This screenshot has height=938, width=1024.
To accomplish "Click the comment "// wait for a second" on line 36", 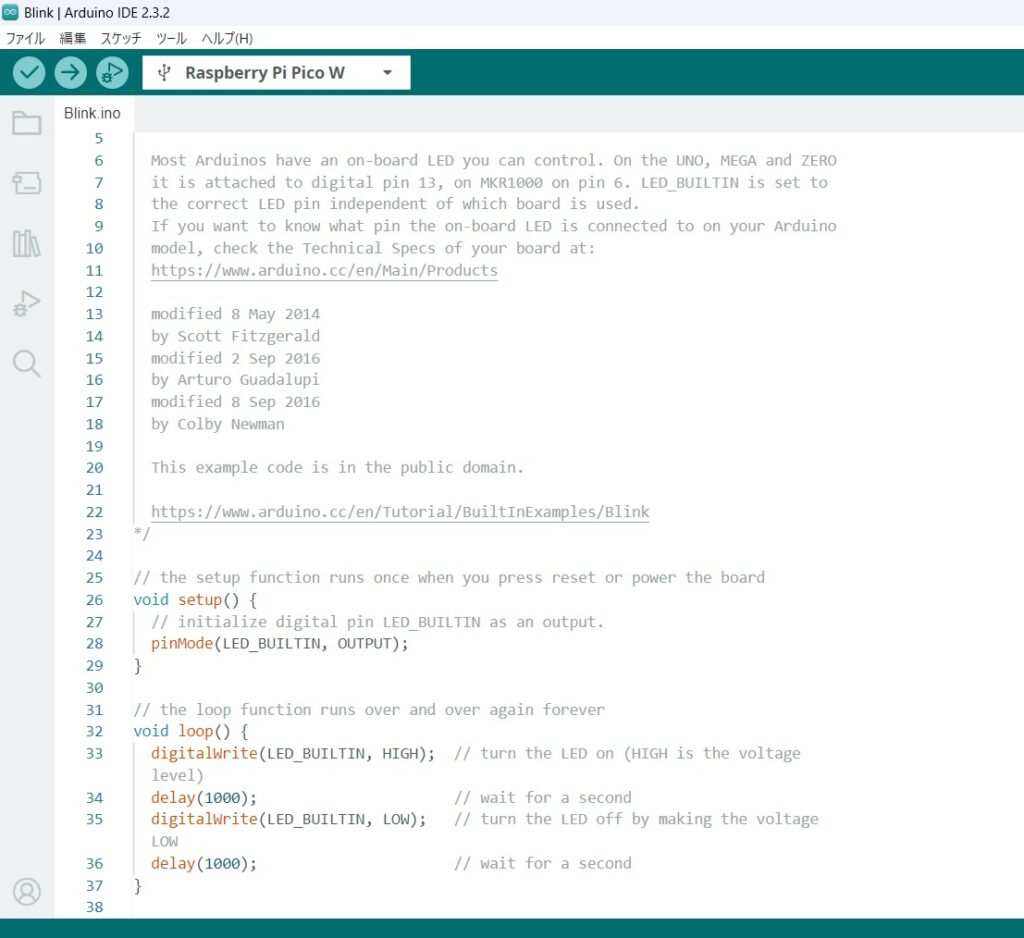I will pyautogui.click(x=543, y=864).
